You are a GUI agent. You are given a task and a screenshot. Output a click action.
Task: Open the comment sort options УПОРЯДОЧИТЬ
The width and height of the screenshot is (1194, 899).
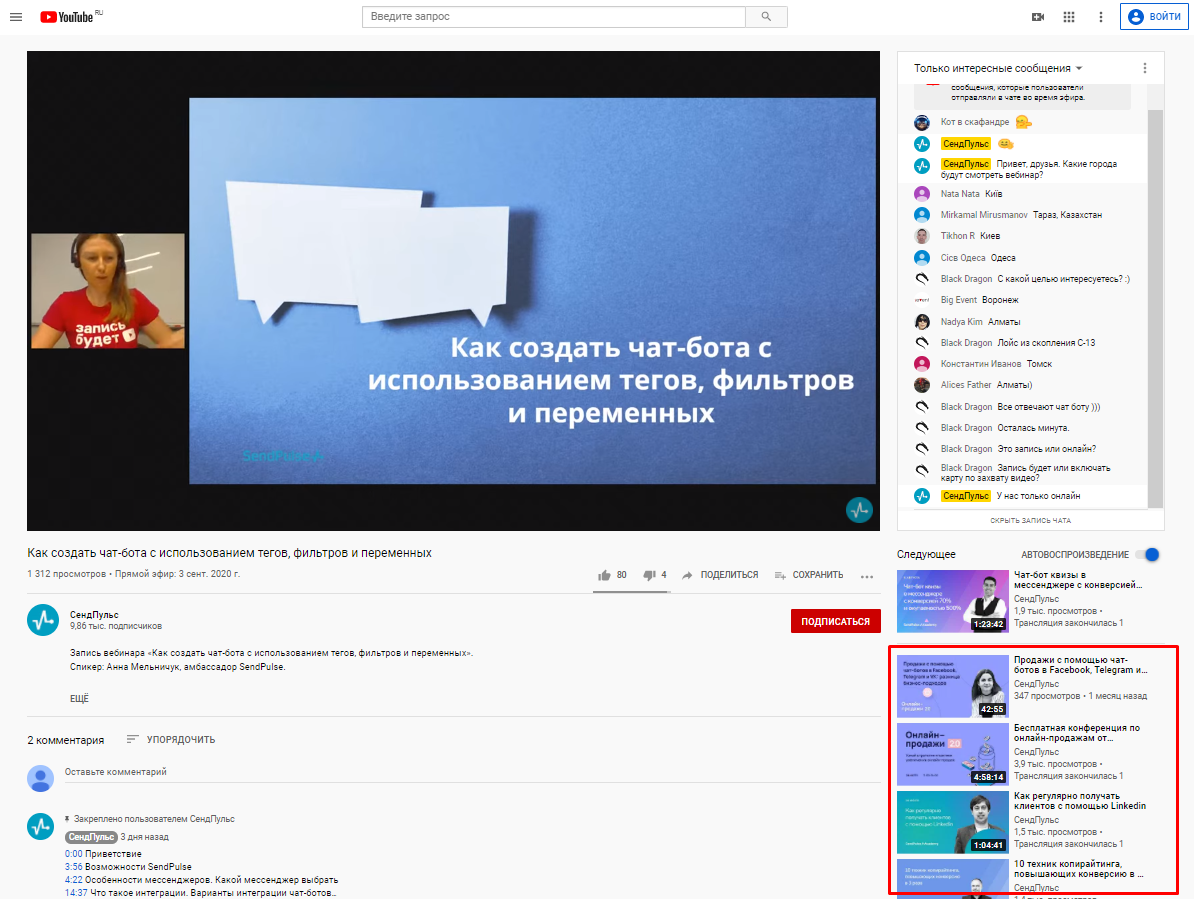pyautogui.click(x=171, y=739)
